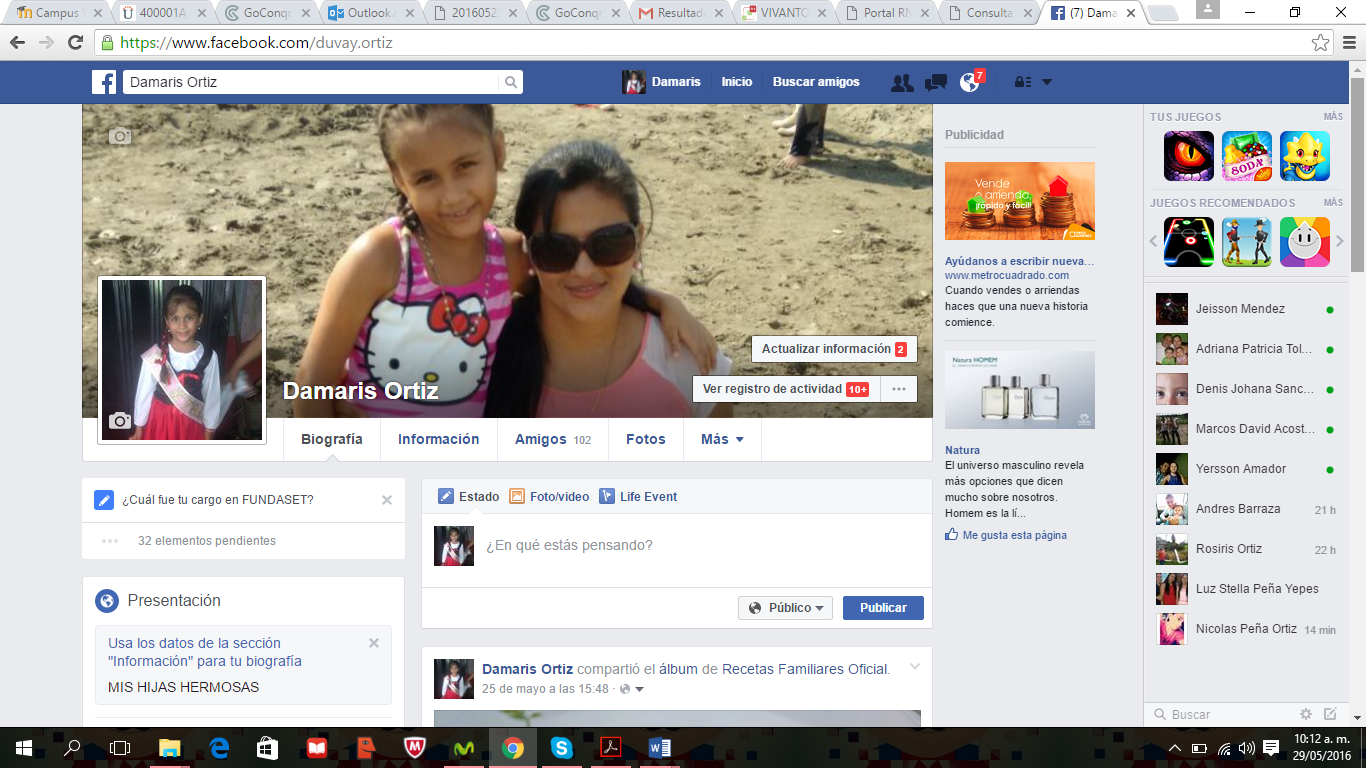The width and height of the screenshot is (1366, 768).
Task: Open more actions button on cover
Action: tap(899, 389)
